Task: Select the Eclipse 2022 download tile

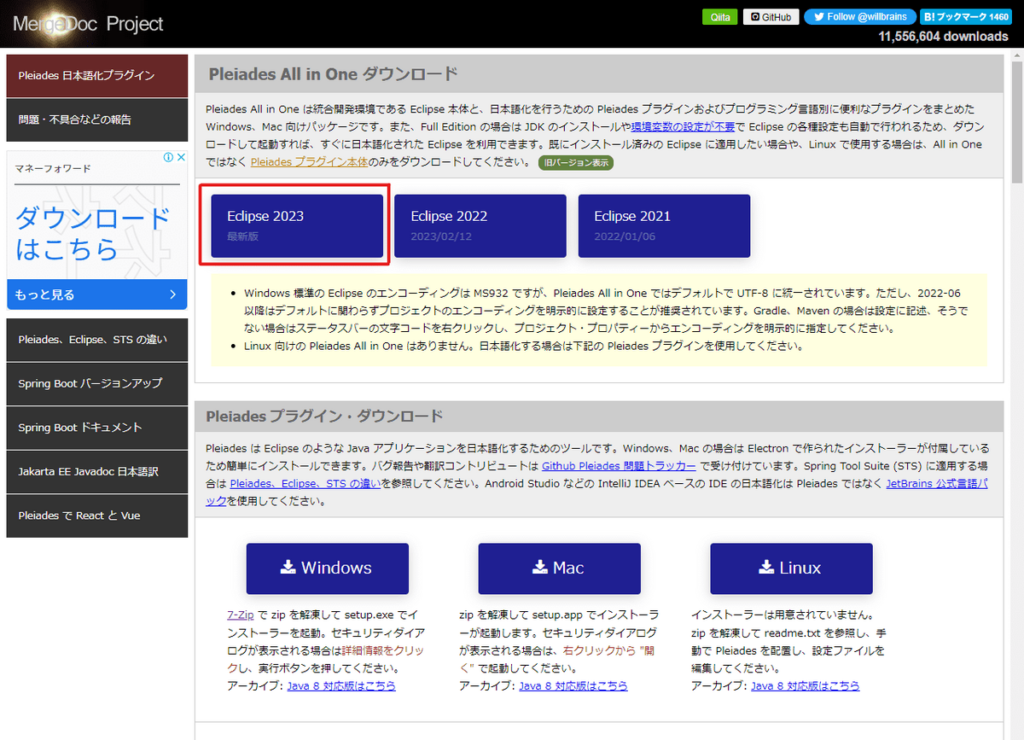Action: pyautogui.click(x=480, y=225)
